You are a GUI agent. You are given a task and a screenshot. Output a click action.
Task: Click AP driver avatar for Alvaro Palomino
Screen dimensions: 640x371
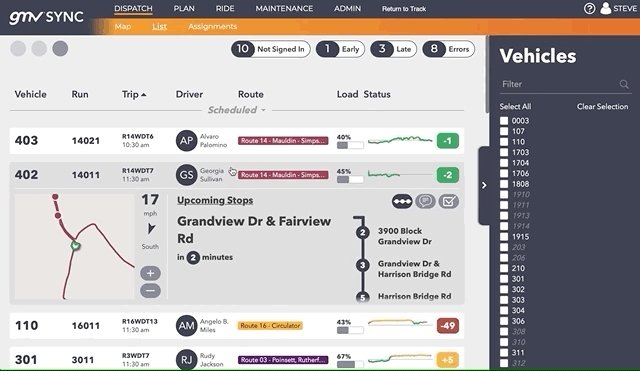click(x=187, y=141)
